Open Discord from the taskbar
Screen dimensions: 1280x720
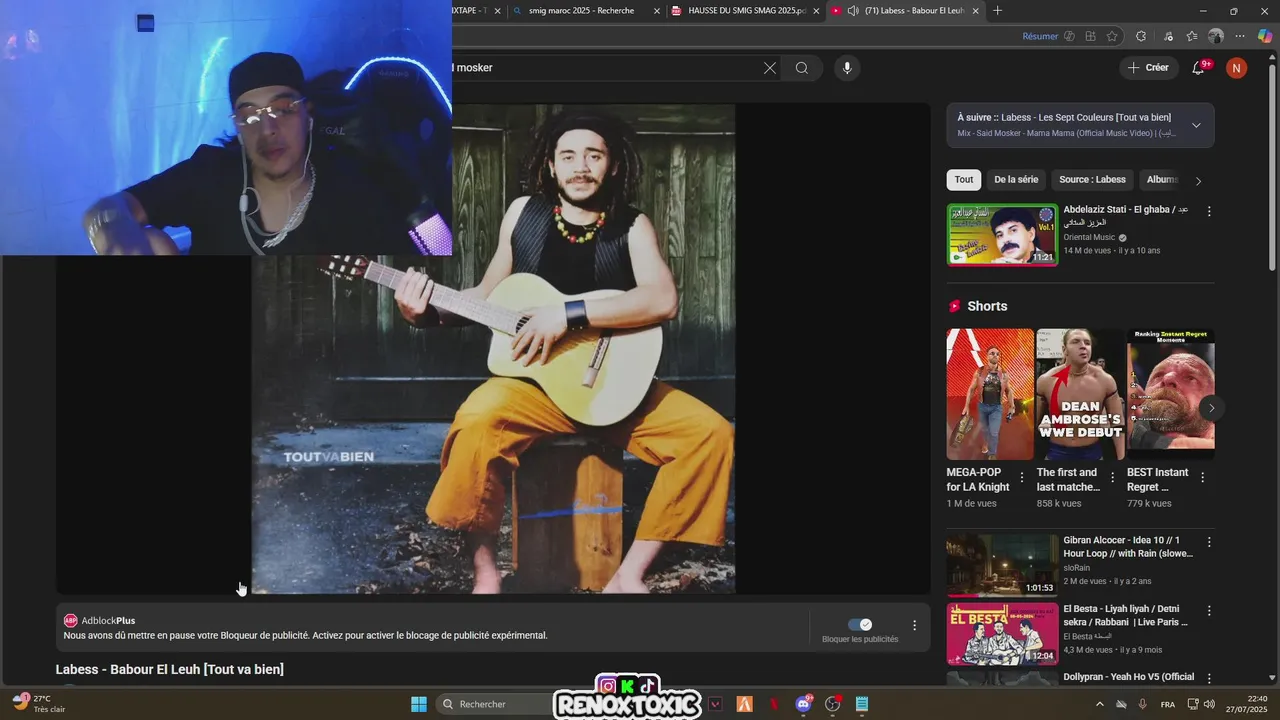point(803,704)
